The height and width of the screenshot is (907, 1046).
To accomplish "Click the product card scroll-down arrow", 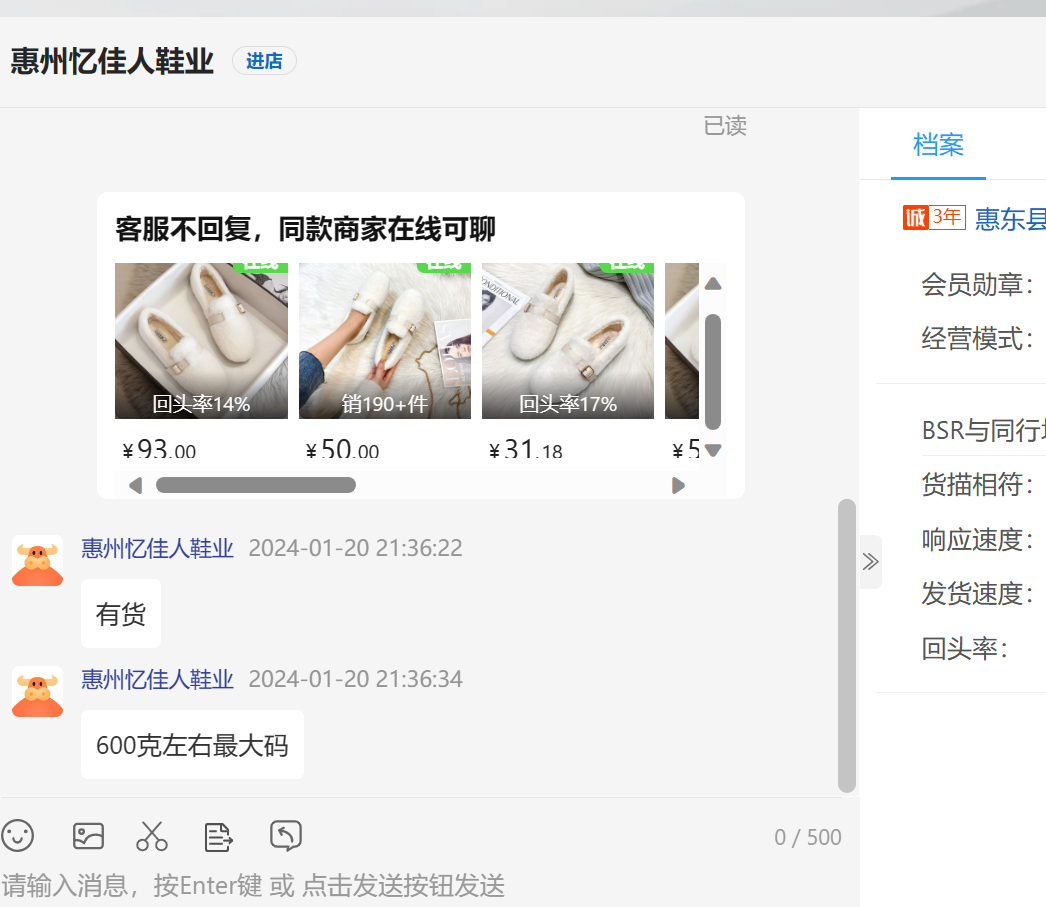I will (x=713, y=450).
